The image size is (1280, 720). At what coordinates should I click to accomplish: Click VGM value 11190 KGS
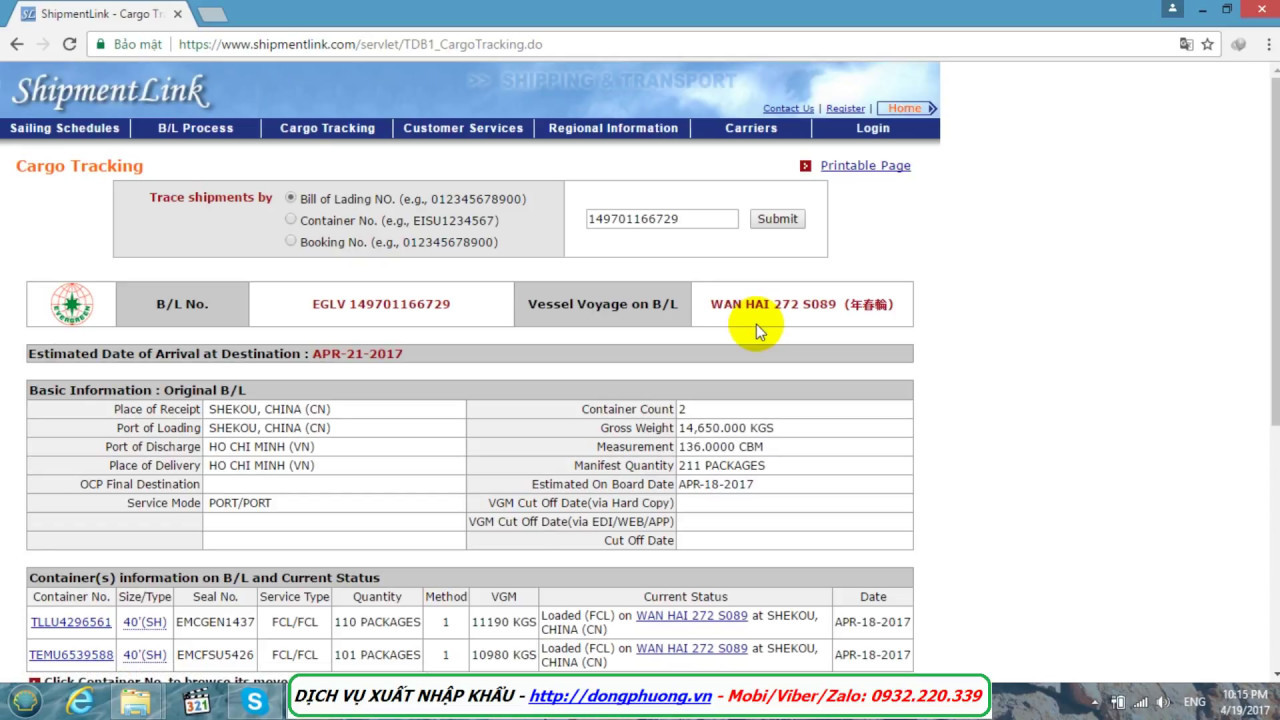coord(504,622)
